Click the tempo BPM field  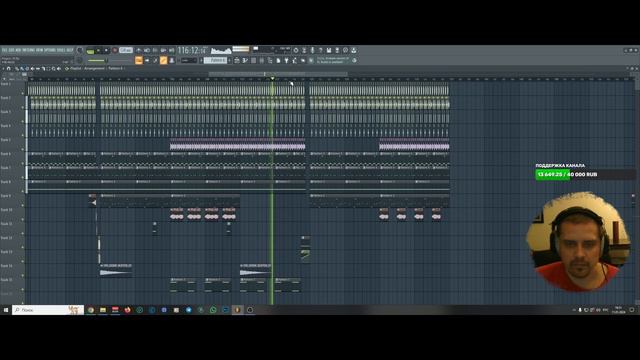tap(126, 50)
